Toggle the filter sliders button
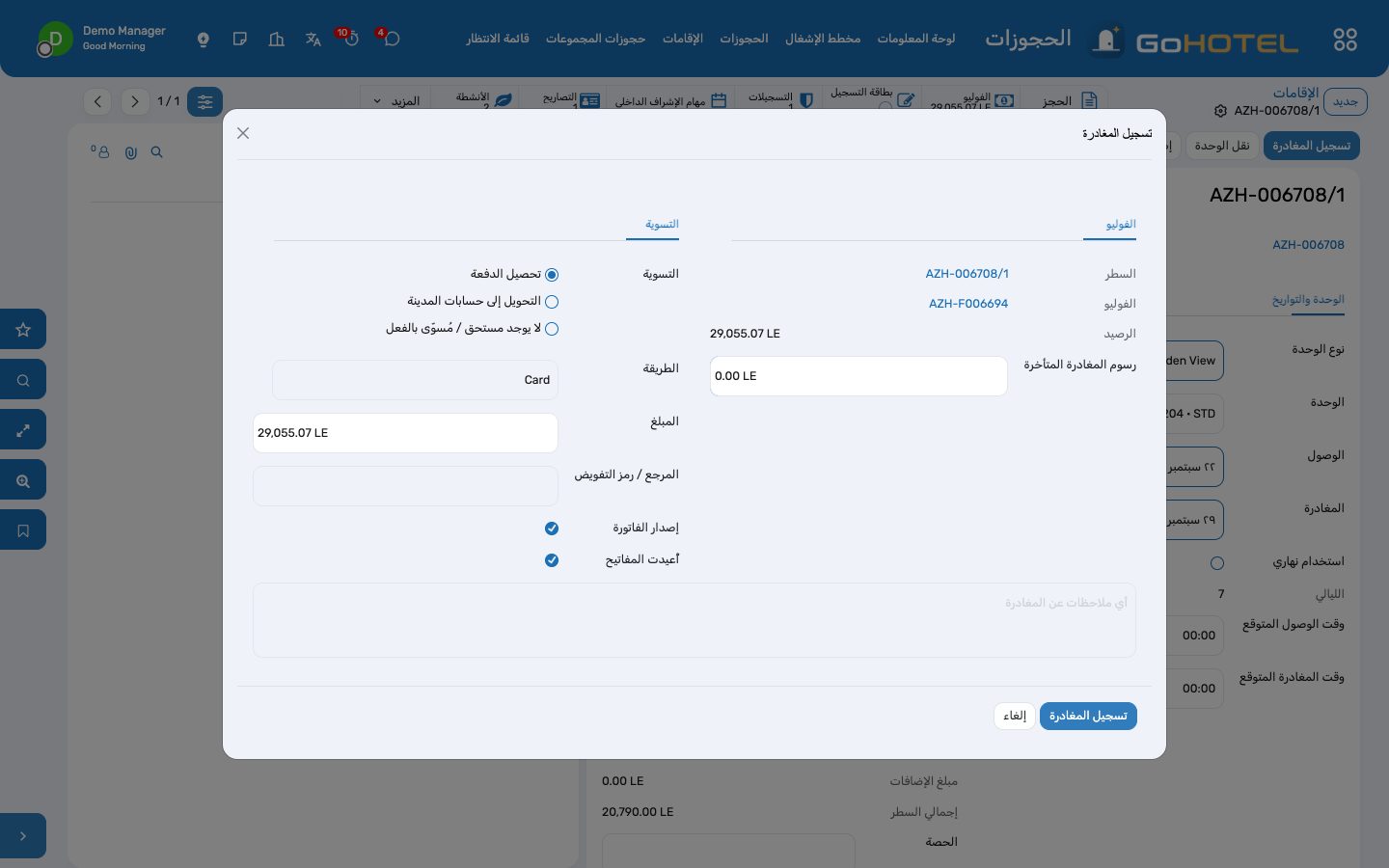1389x868 pixels. 204,101
